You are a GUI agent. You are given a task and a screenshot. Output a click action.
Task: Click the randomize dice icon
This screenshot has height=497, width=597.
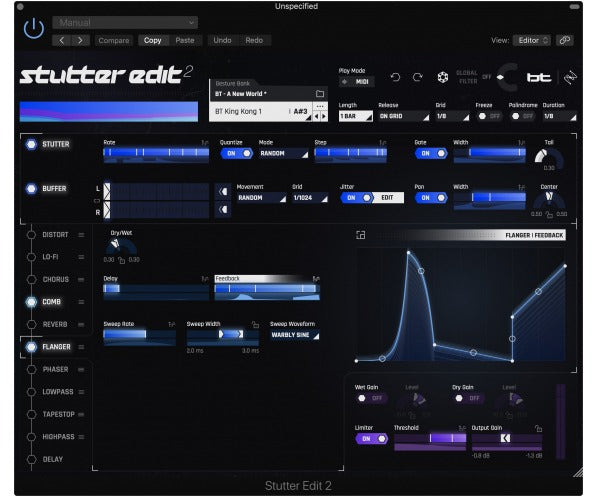click(x=442, y=77)
